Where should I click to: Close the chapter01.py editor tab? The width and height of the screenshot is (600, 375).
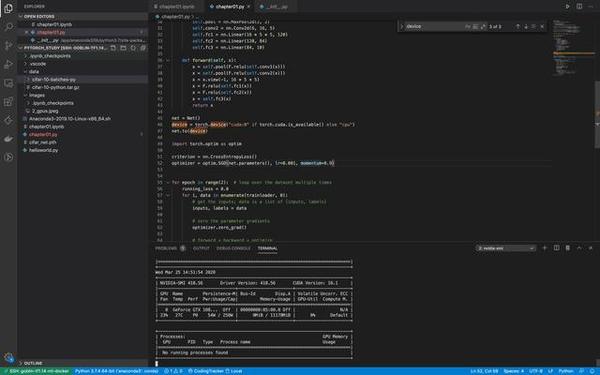[x=249, y=7]
